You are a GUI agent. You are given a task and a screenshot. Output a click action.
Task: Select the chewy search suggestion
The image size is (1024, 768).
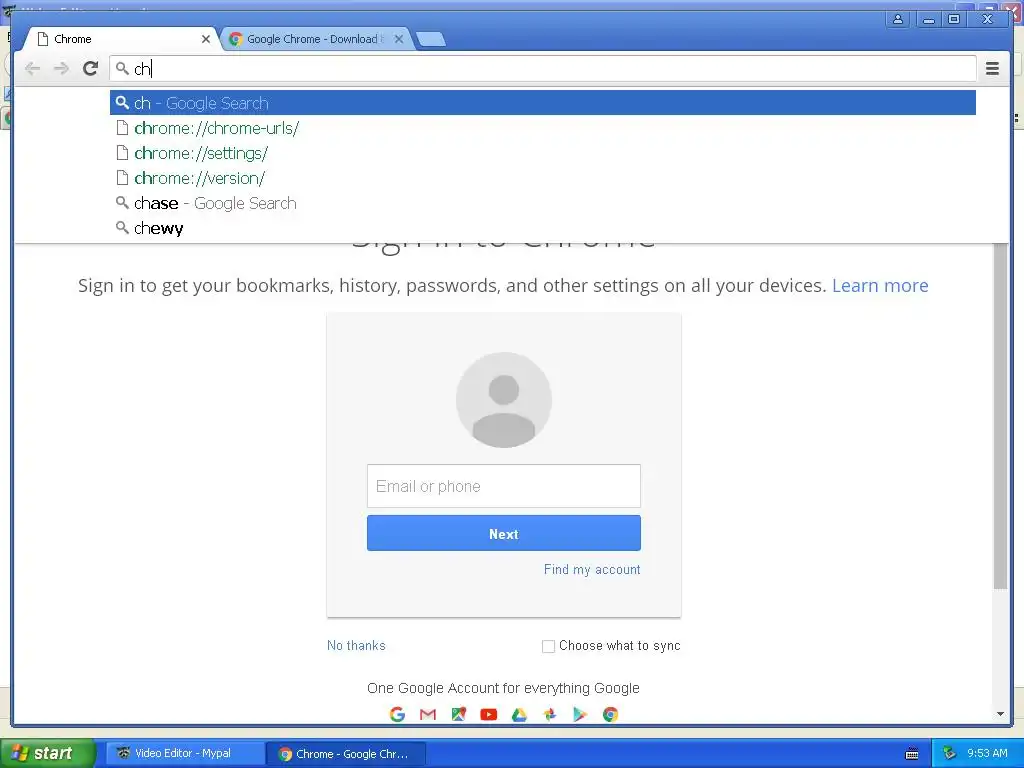click(x=543, y=228)
